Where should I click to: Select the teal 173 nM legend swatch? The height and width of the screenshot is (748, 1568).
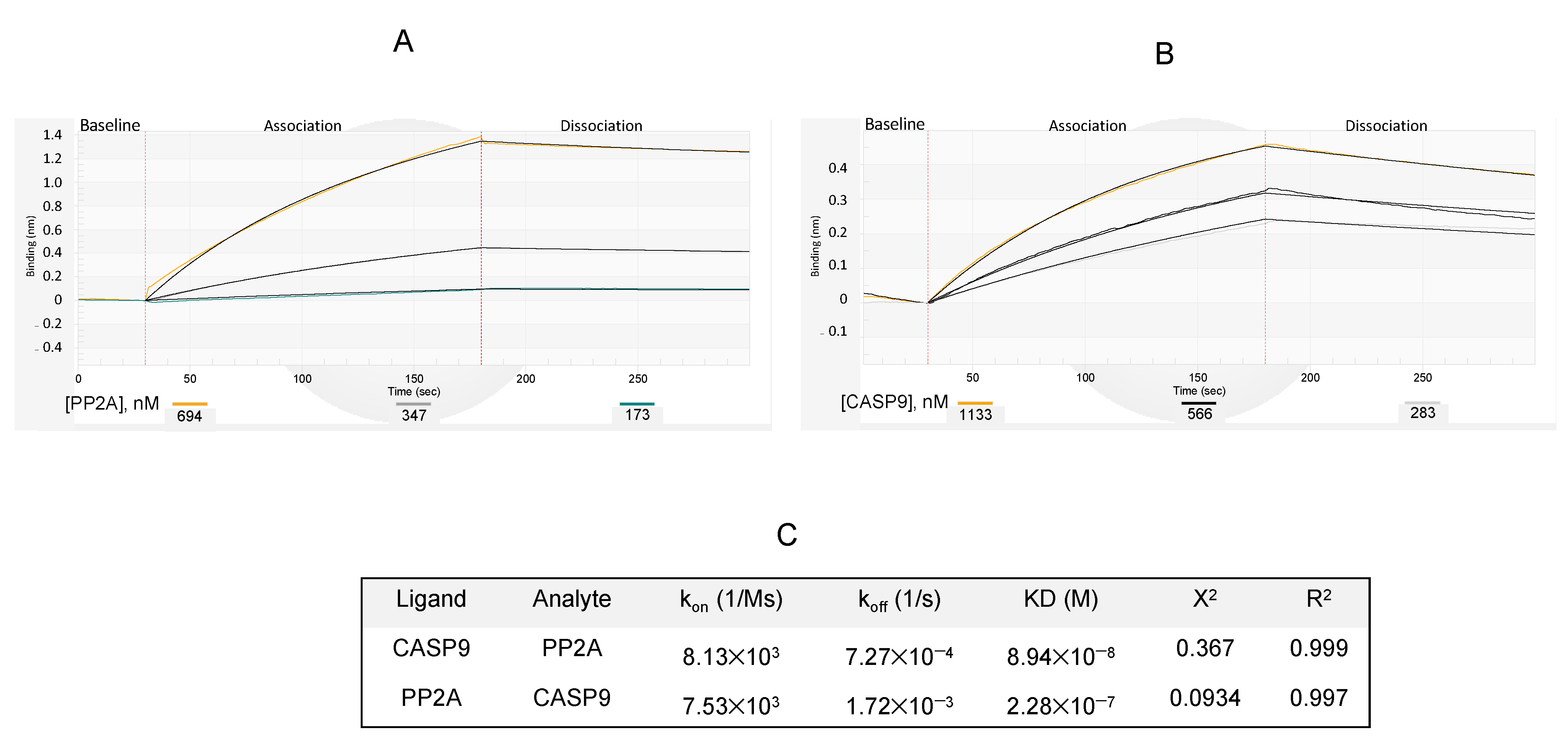(637, 403)
